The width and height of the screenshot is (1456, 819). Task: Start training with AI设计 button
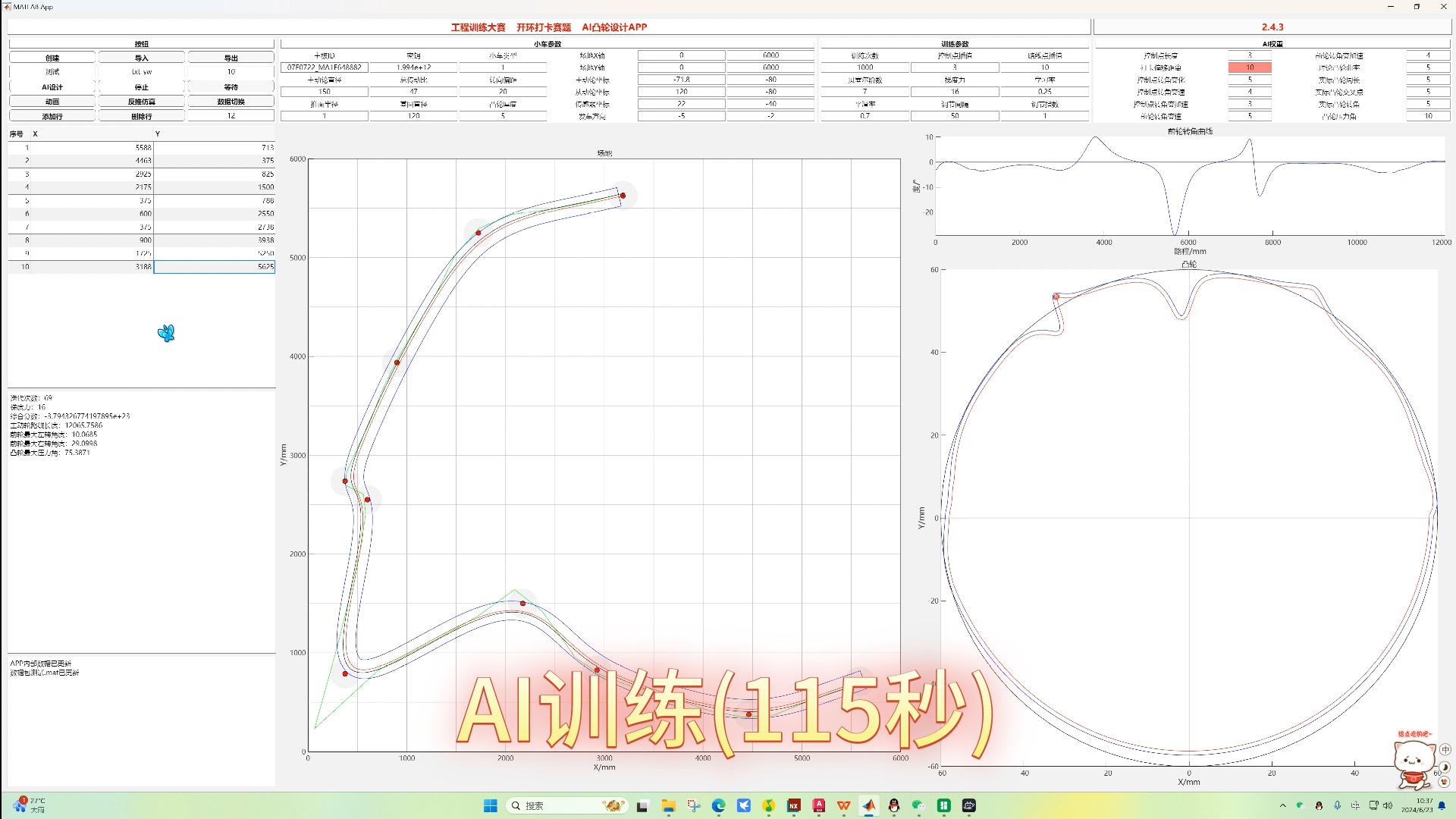(x=52, y=87)
